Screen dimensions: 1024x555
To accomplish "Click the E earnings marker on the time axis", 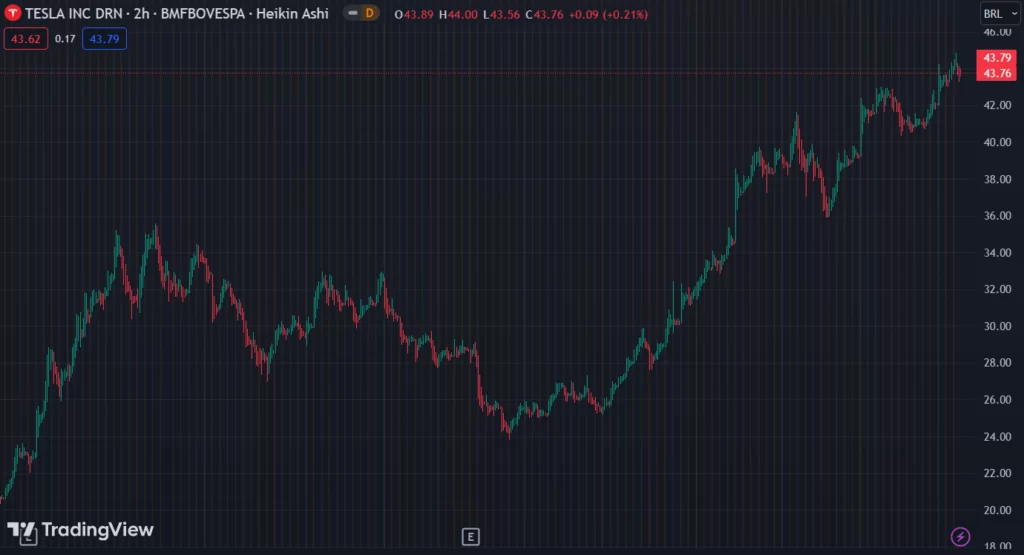I will (x=470, y=537).
